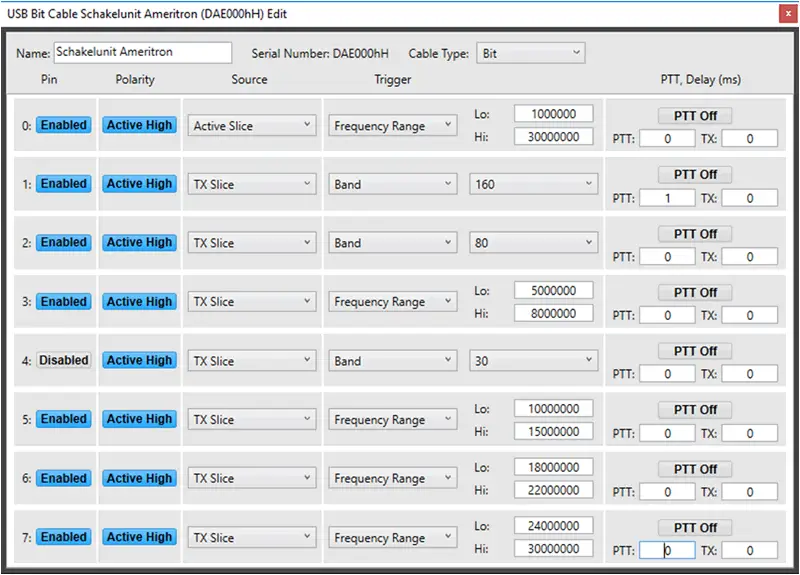This screenshot has width=800, height=575.
Task: Toggle the Enabled button for pin 3
Action: (64, 302)
